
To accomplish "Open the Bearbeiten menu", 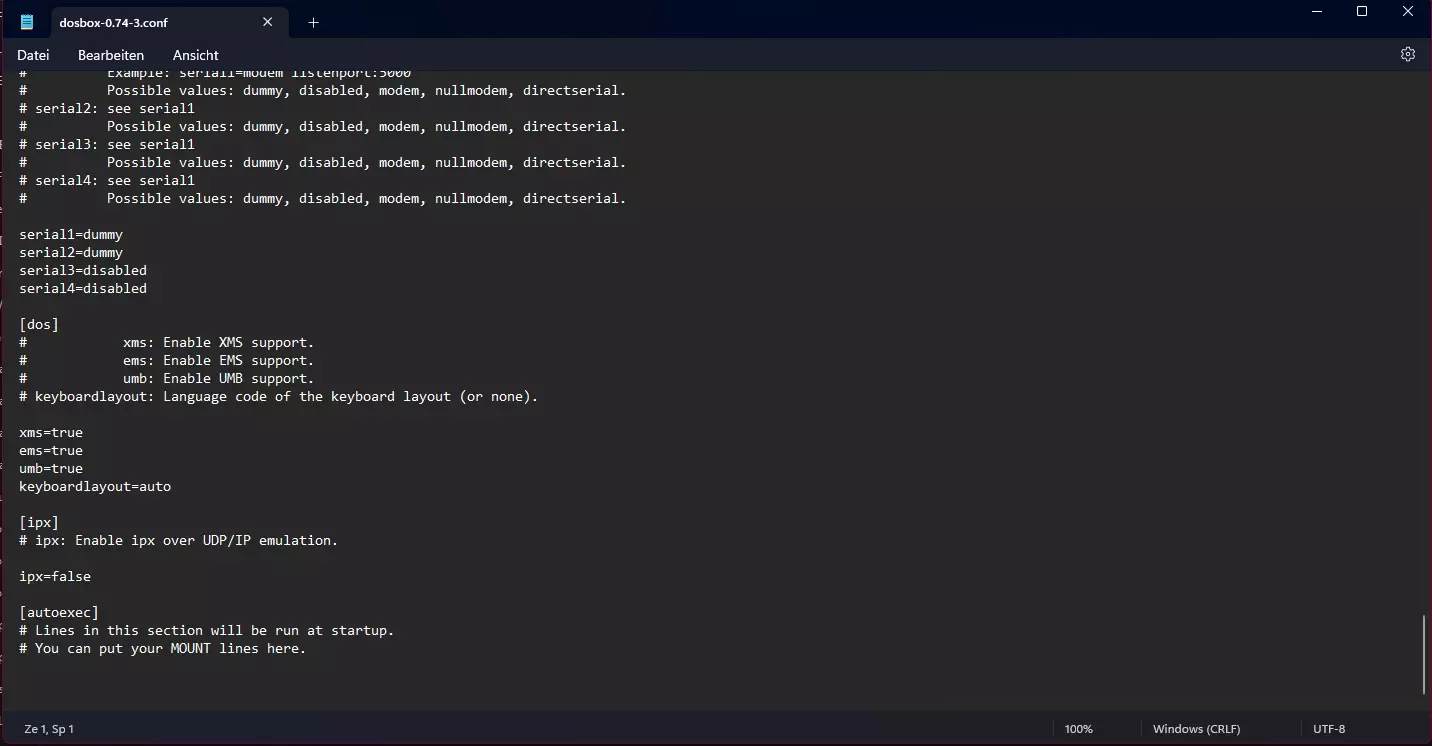I will [111, 55].
